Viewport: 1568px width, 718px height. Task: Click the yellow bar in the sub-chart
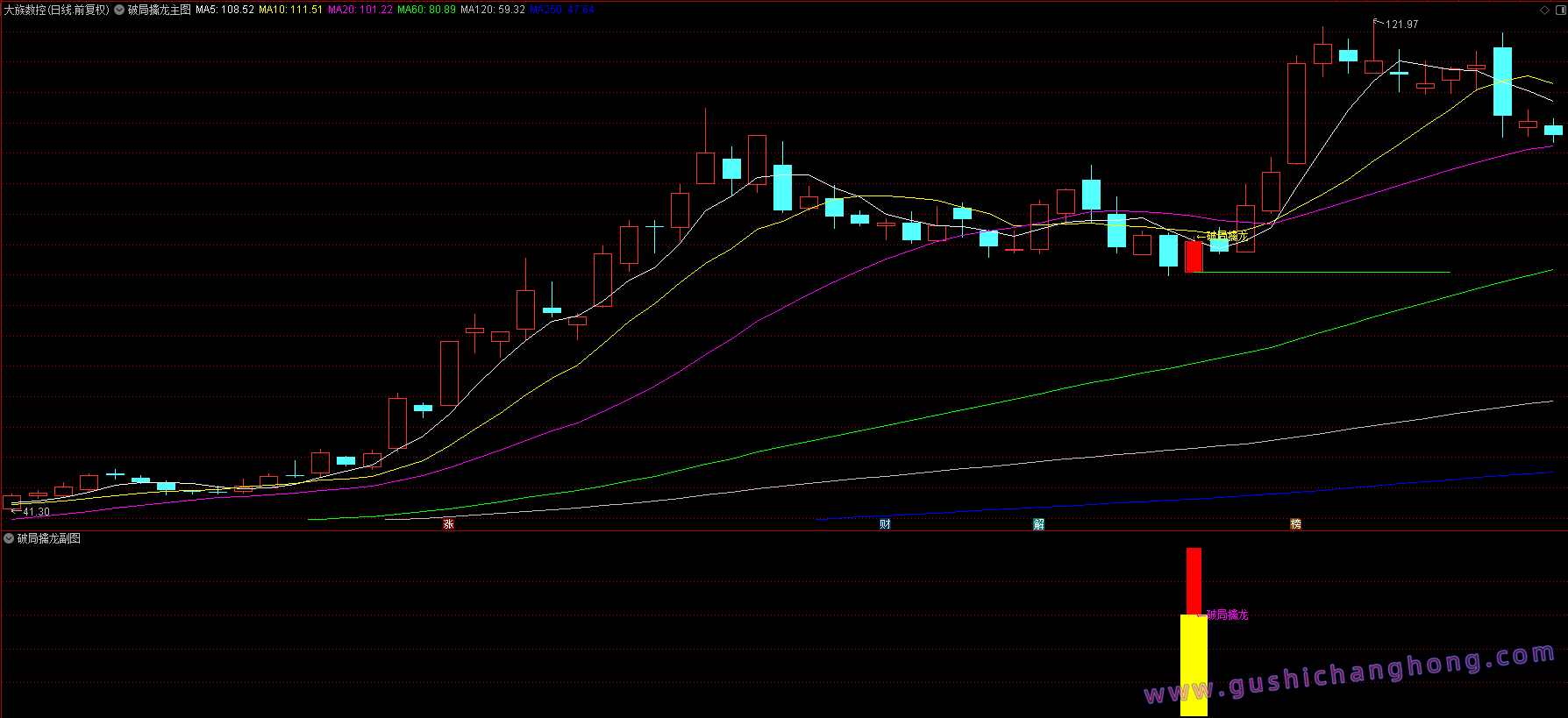coord(1194,665)
